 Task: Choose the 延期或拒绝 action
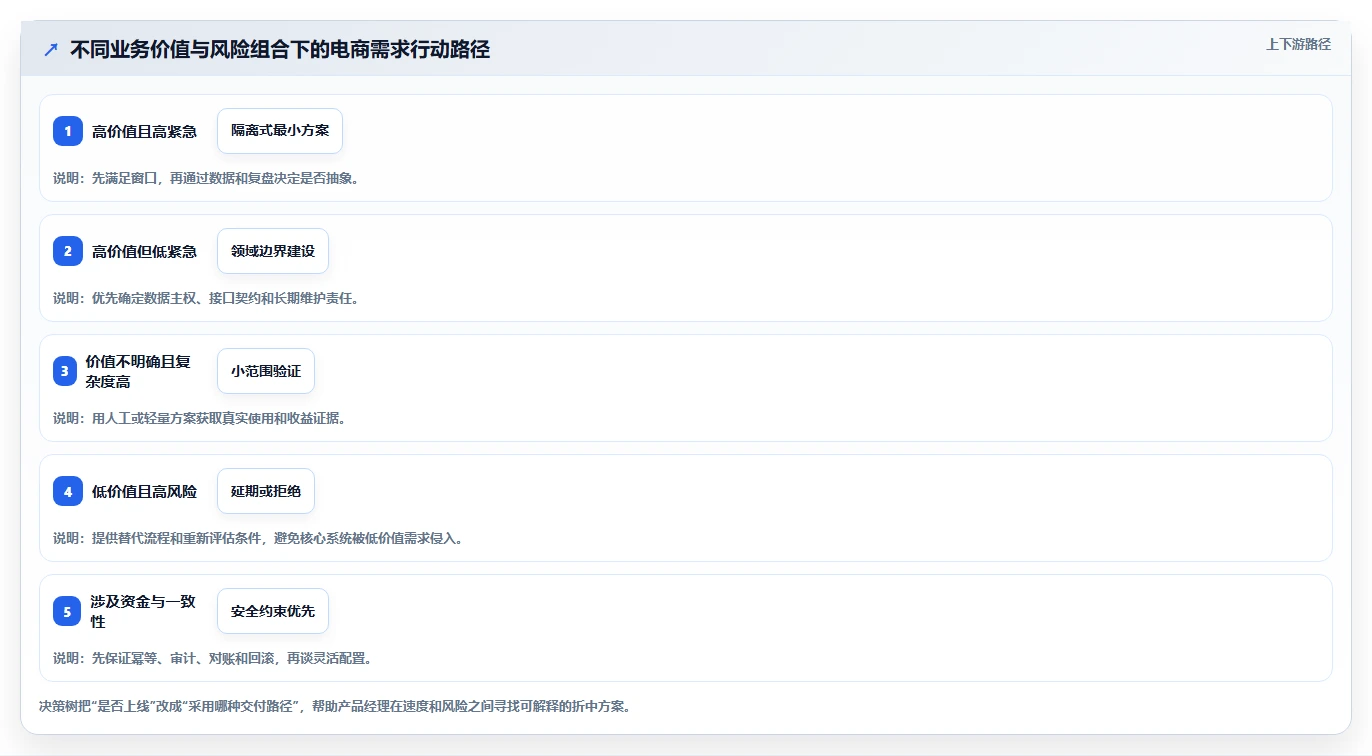click(266, 491)
